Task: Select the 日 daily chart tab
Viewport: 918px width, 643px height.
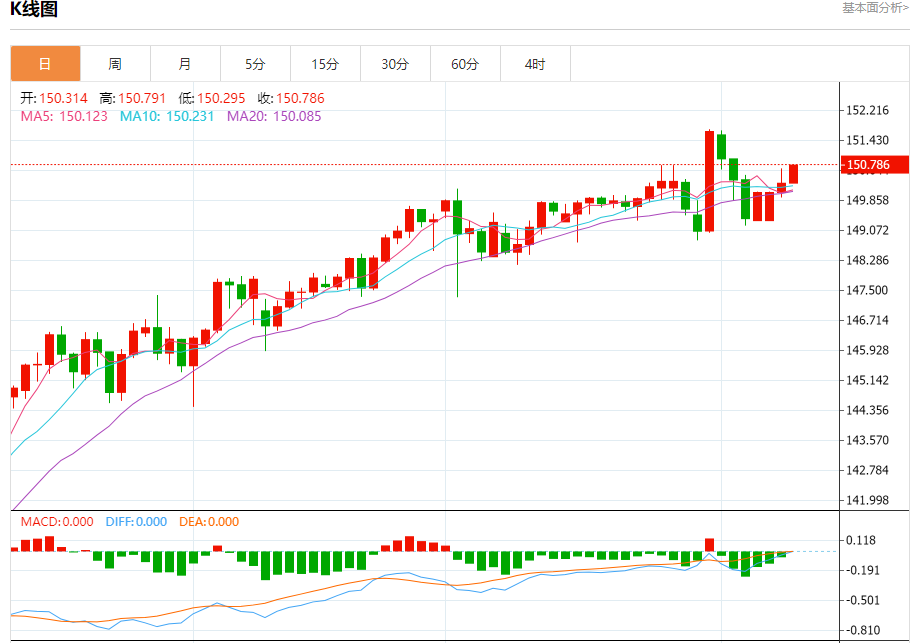Action: (x=46, y=64)
